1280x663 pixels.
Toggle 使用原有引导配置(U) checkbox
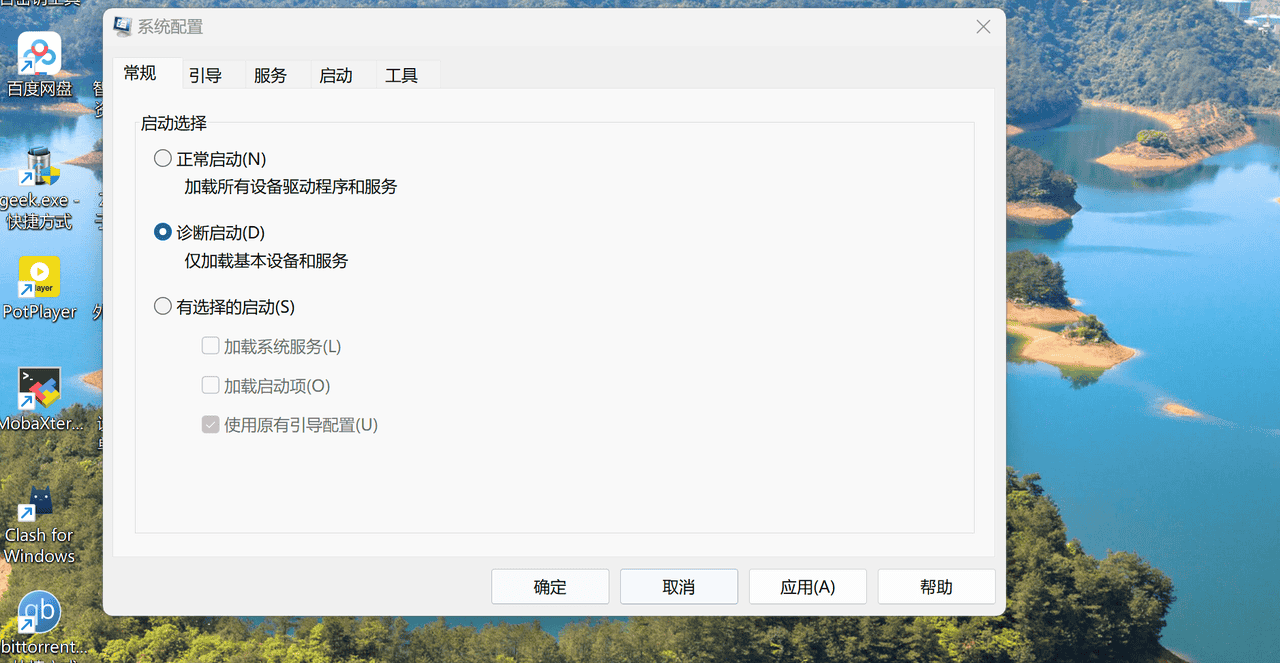289,424
